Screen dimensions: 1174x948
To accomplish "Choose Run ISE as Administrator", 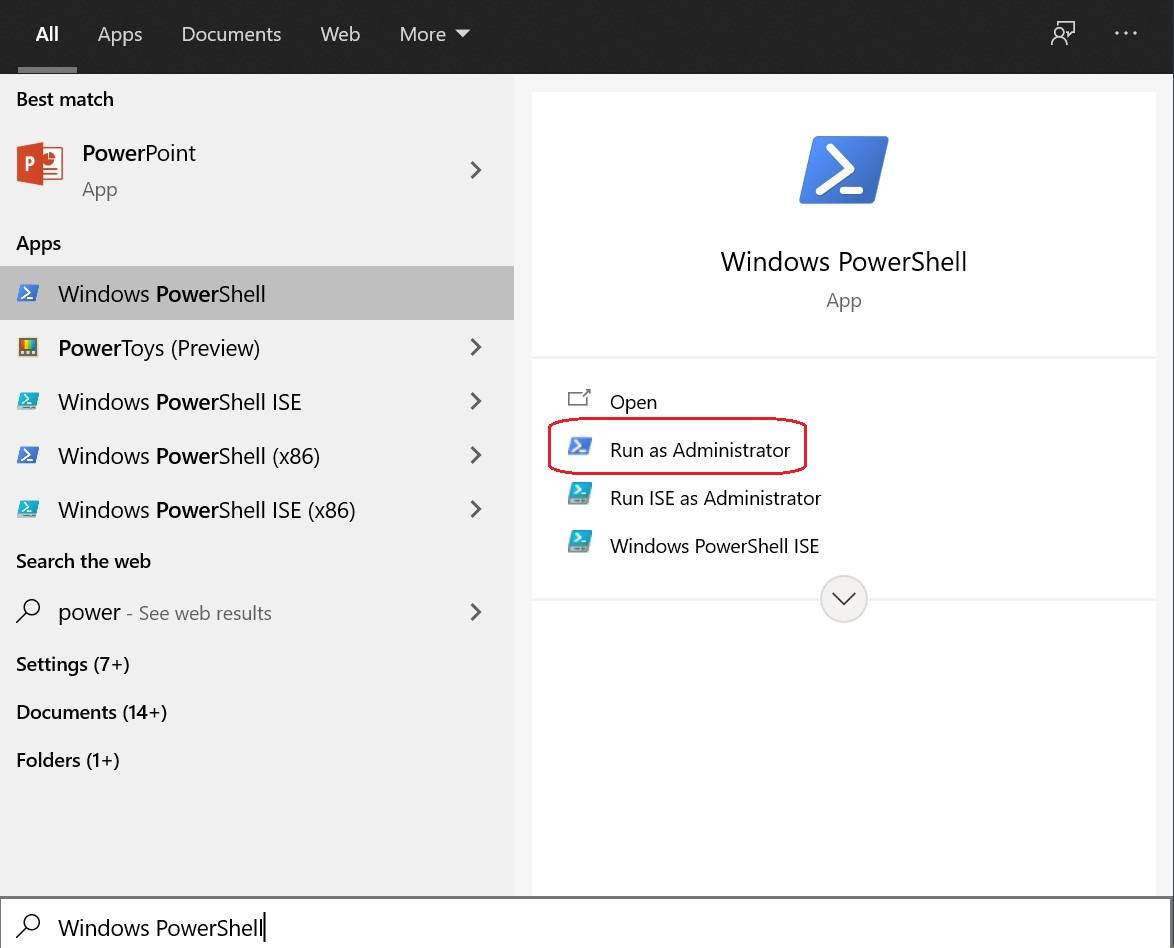I will (716, 498).
